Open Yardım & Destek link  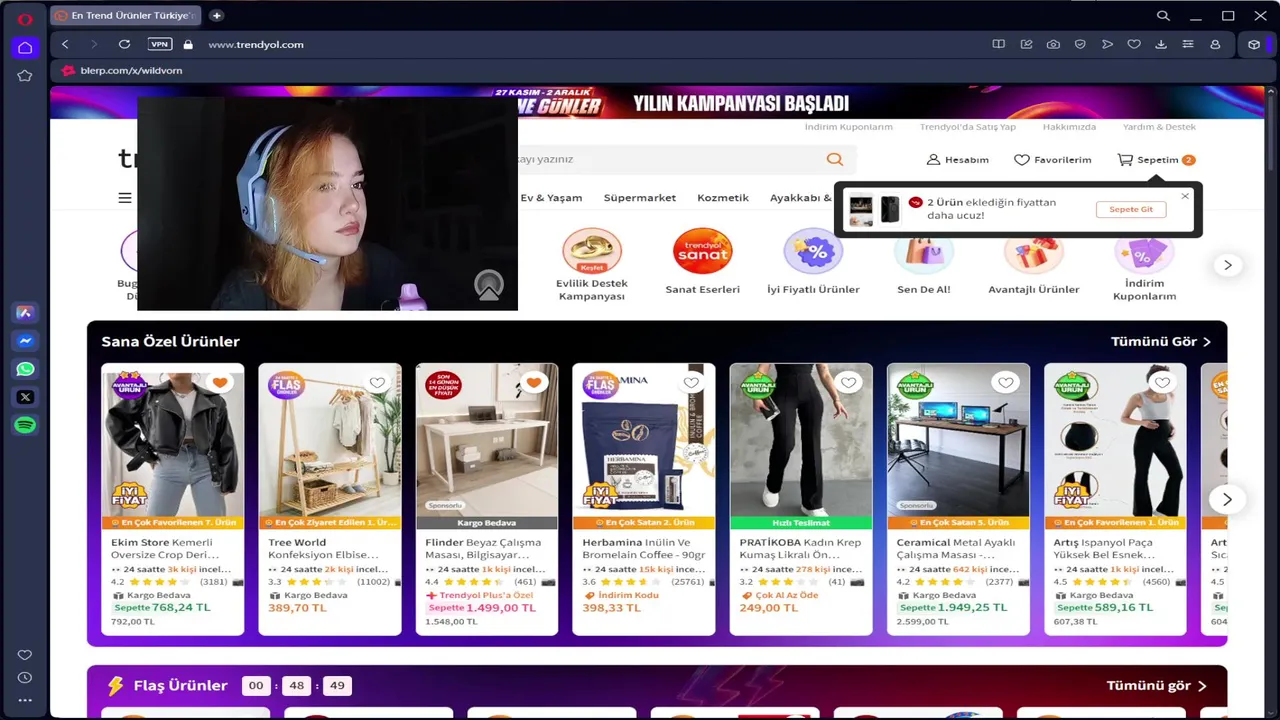coord(1159,127)
